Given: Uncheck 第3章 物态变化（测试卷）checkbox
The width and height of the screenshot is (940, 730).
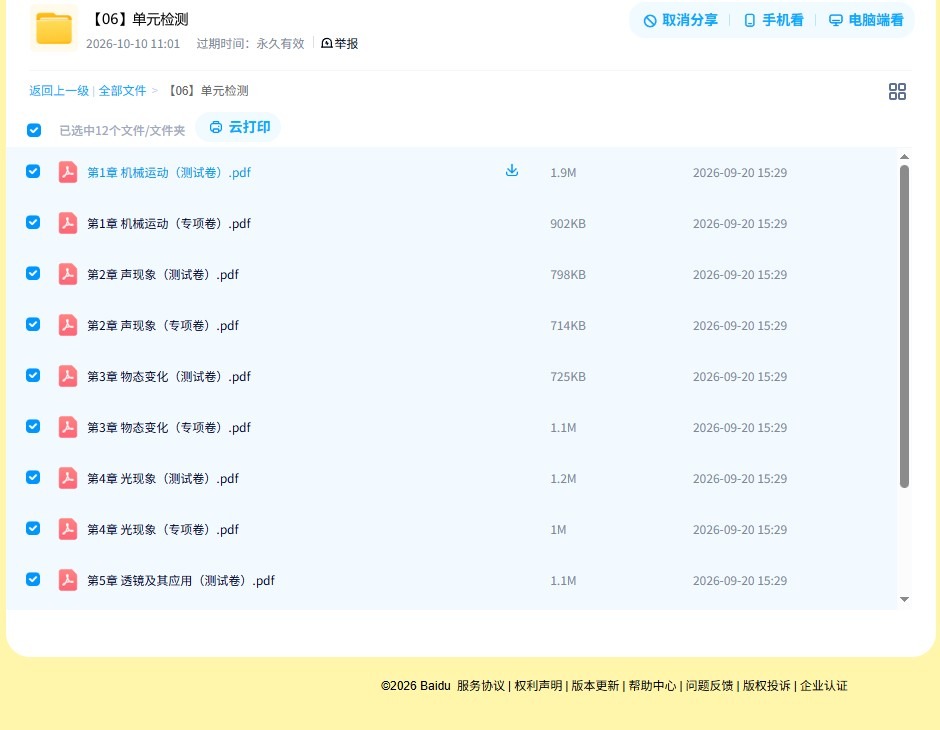Looking at the screenshot, I should pos(33,375).
